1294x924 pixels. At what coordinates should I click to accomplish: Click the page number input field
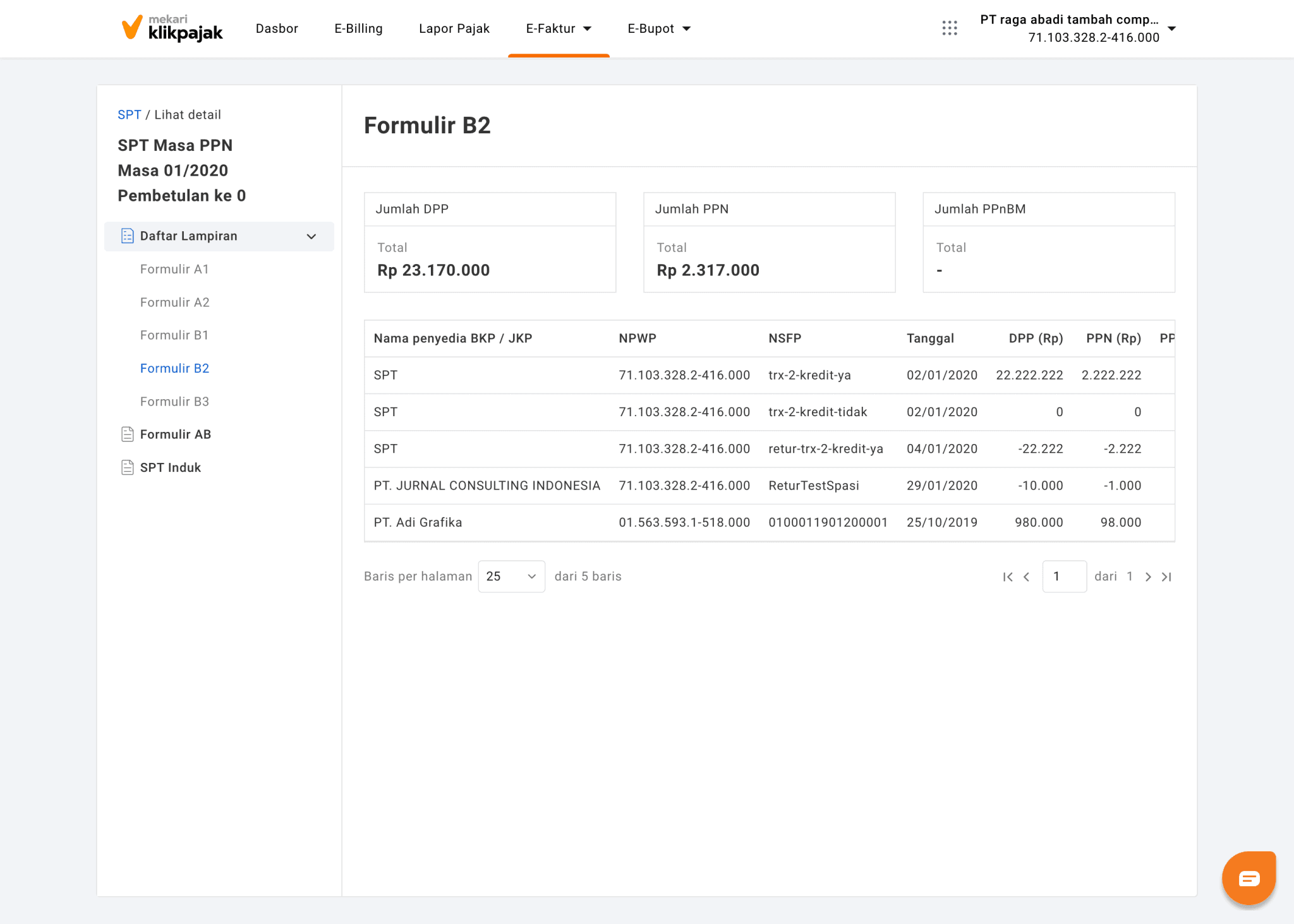click(1064, 577)
